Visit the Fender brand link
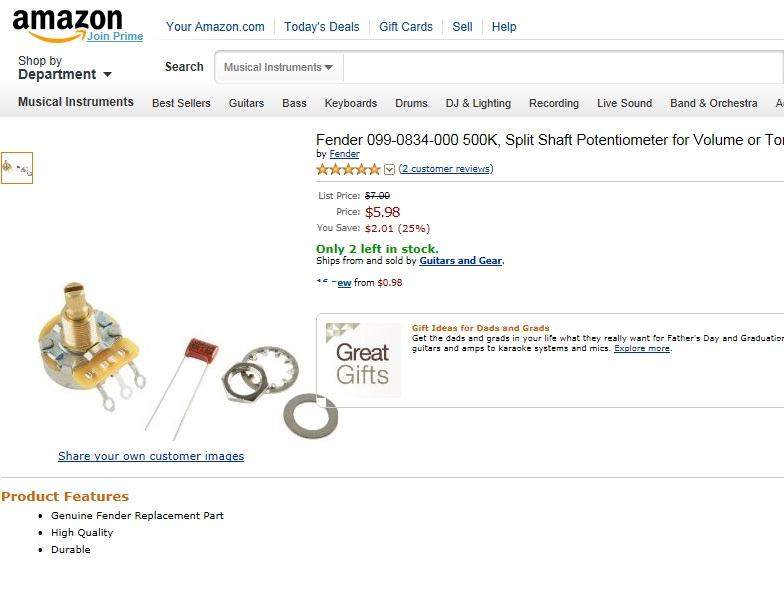This screenshot has width=784, height=614. pyautogui.click(x=344, y=154)
